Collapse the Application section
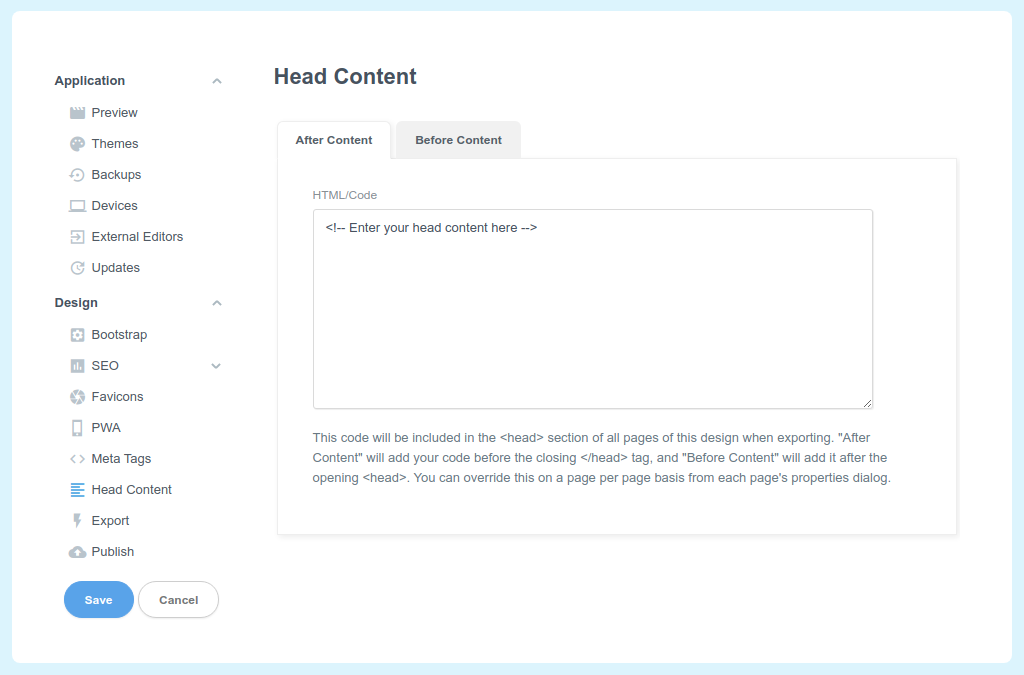Image resolution: width=1024 pixels, height=675 pixels. 216,80
